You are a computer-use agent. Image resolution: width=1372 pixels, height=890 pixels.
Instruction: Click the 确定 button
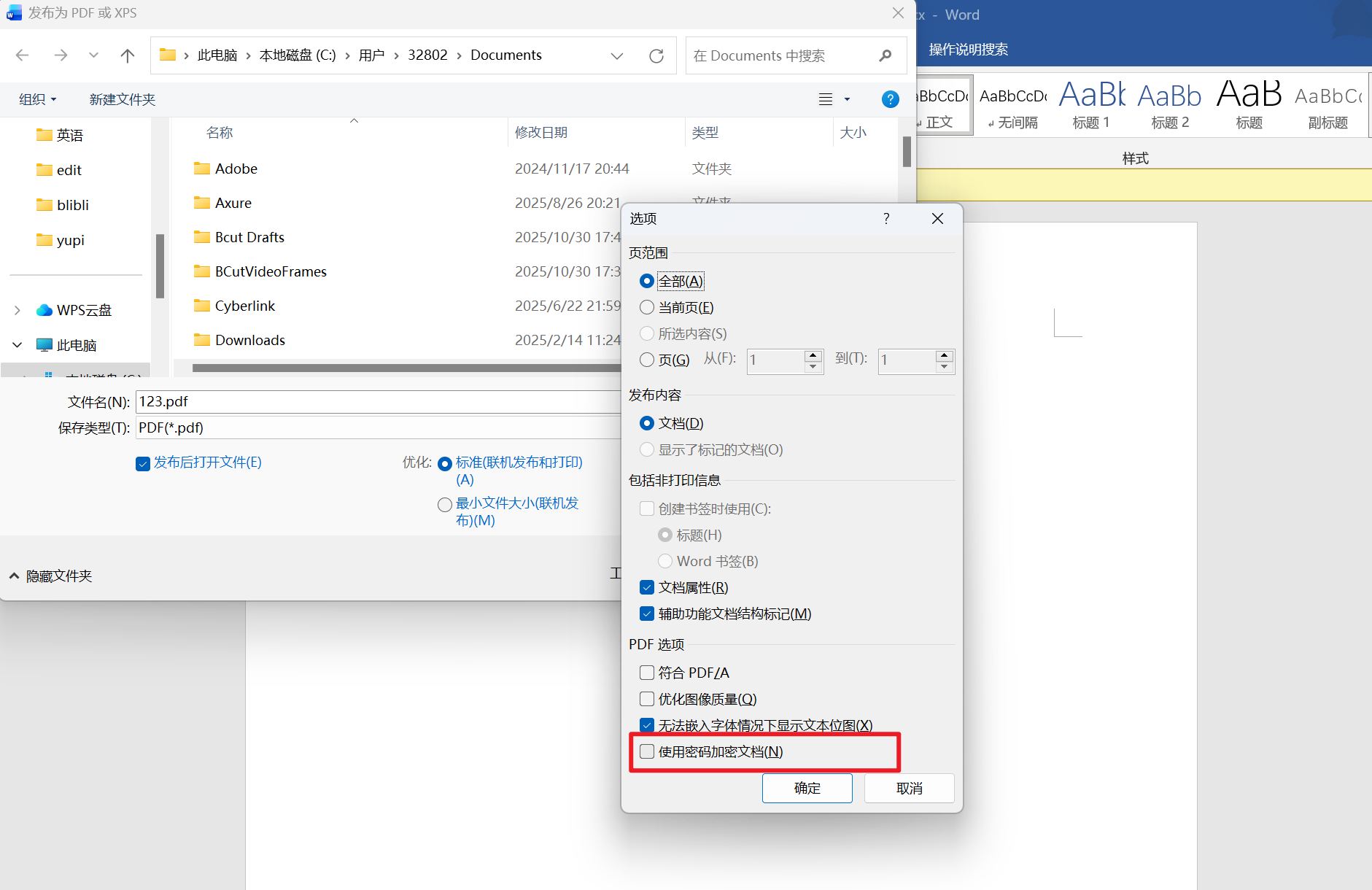(x=807, y=788)
